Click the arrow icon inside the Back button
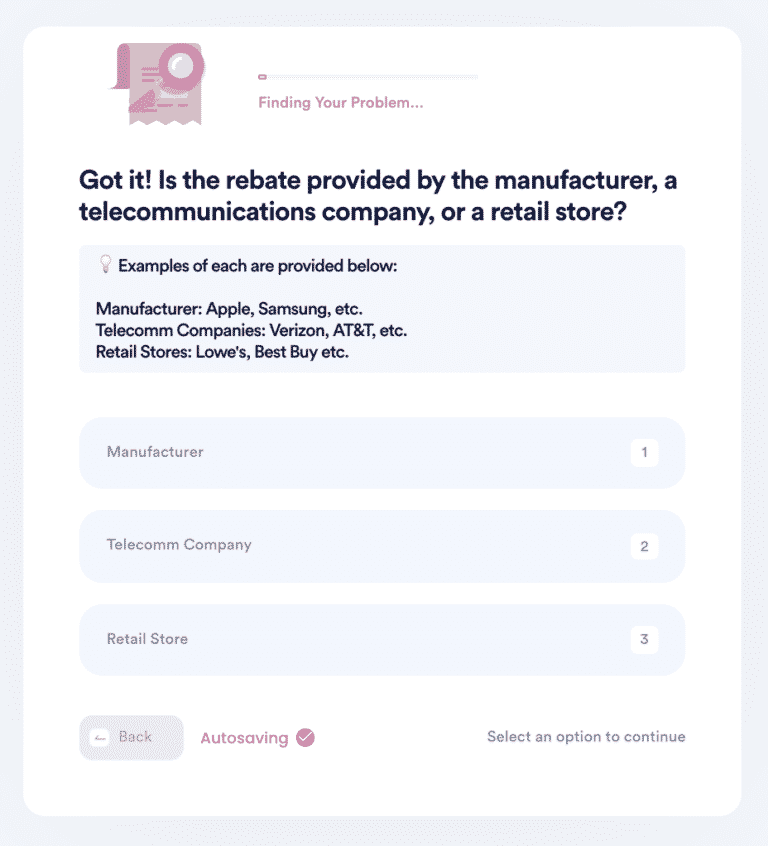The image size is (768, 846). pyautogui.click(x=100, y=738)
